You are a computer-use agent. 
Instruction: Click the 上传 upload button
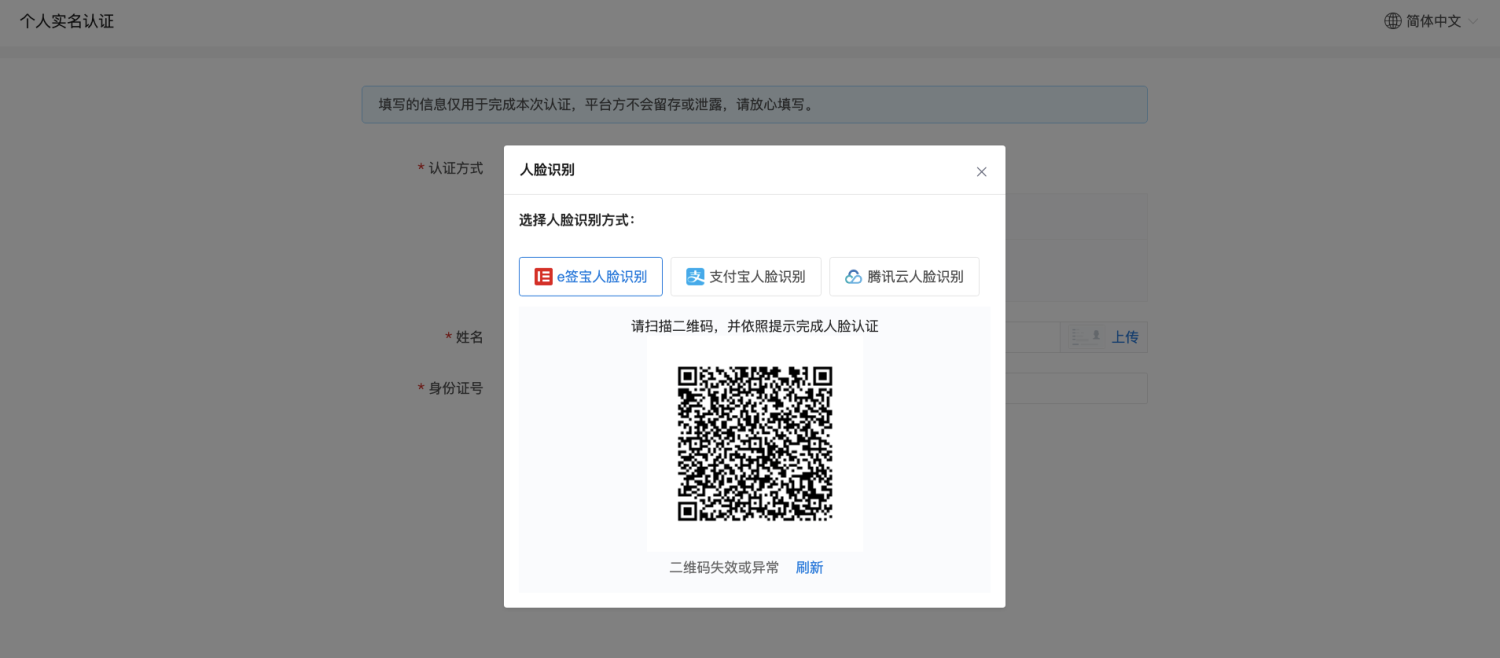point(1125,337)
